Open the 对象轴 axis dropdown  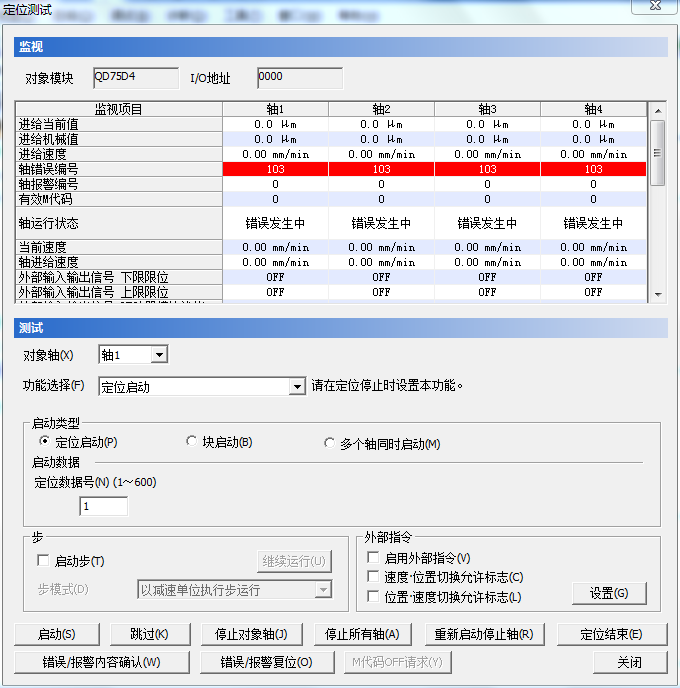click(158, 355)
